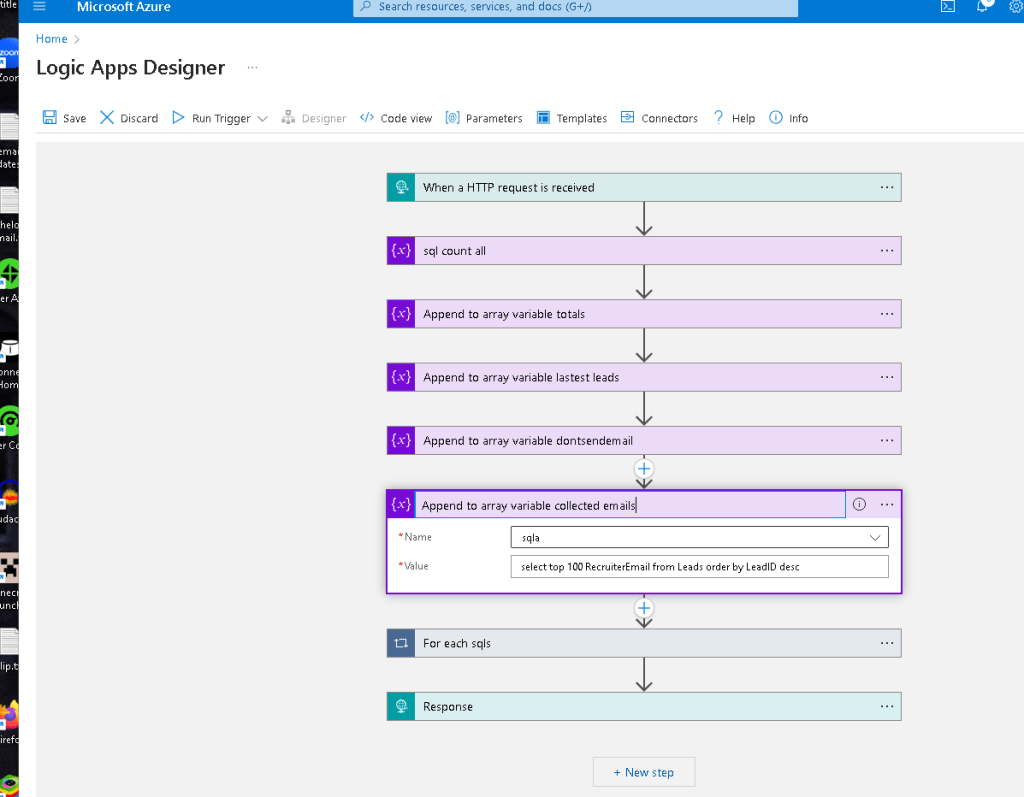
Task: Expand the Run Trigger dropdown chevron
Action: (263, 118)
